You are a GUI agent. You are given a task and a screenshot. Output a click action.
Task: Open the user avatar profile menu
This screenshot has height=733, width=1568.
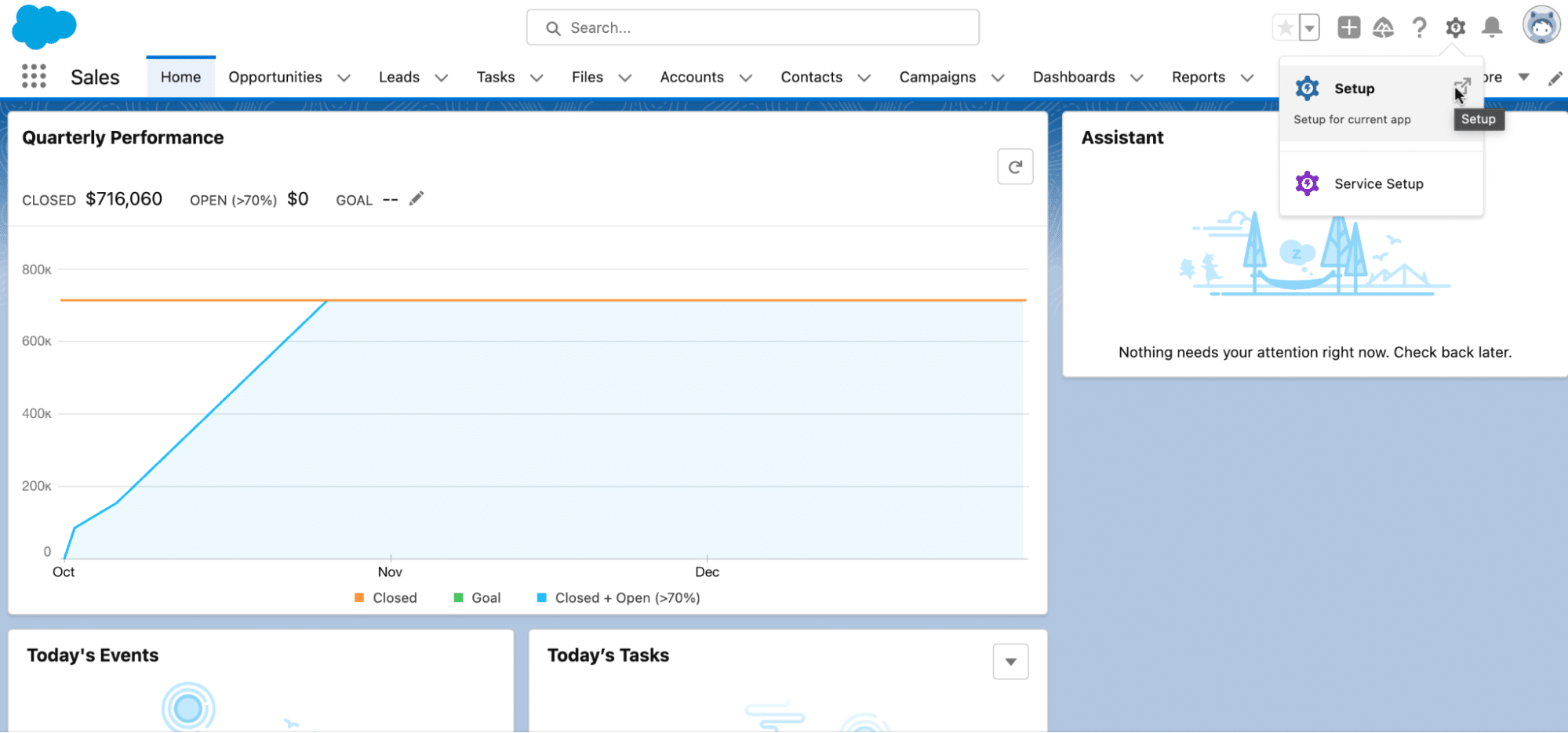1541,26
